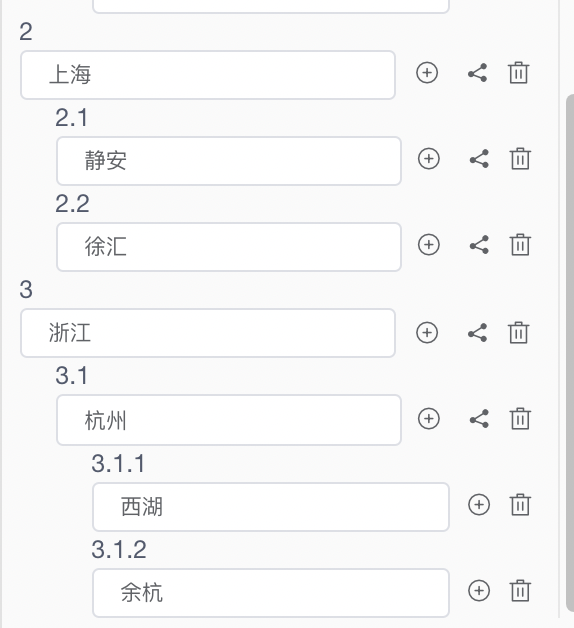Viewport: 574px width, 628px height.
Task: Add item next to 静安 field
Action: [429, 159]
